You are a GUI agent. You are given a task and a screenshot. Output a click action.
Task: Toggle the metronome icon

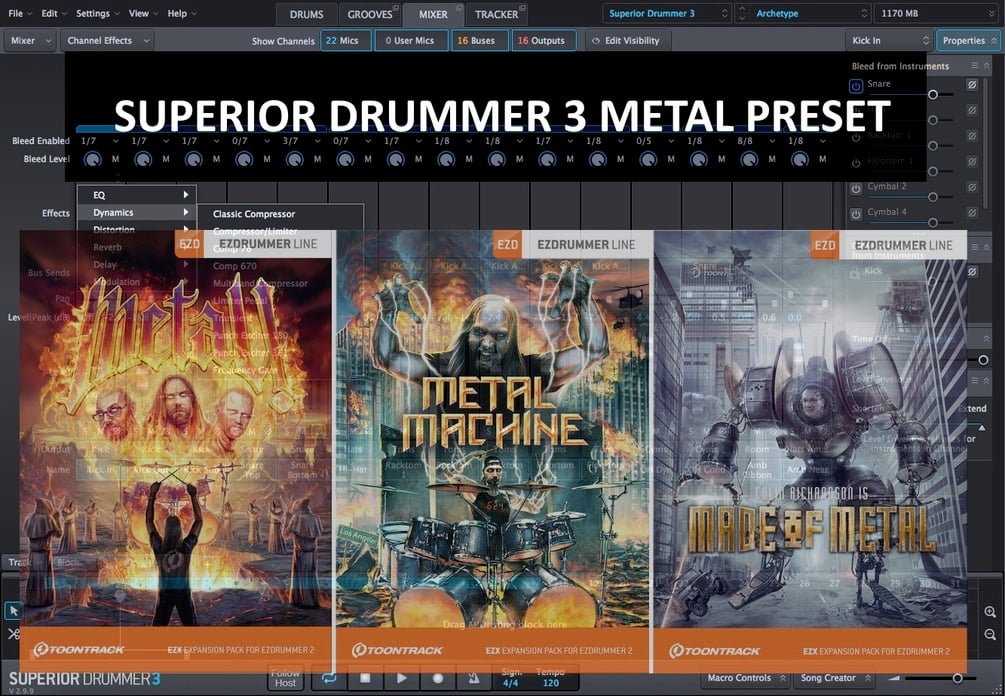(x=474, y=678)
